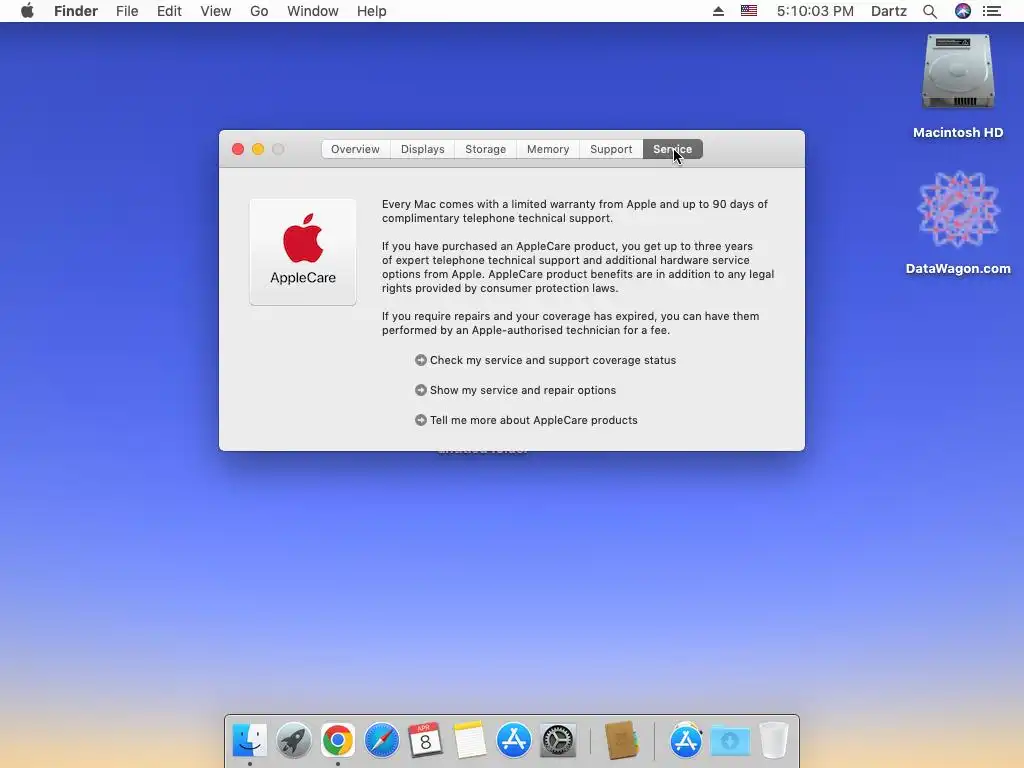Activate Siri from the menu bar
Viewport: 1024px width, 768px height.
coord(963,11)
